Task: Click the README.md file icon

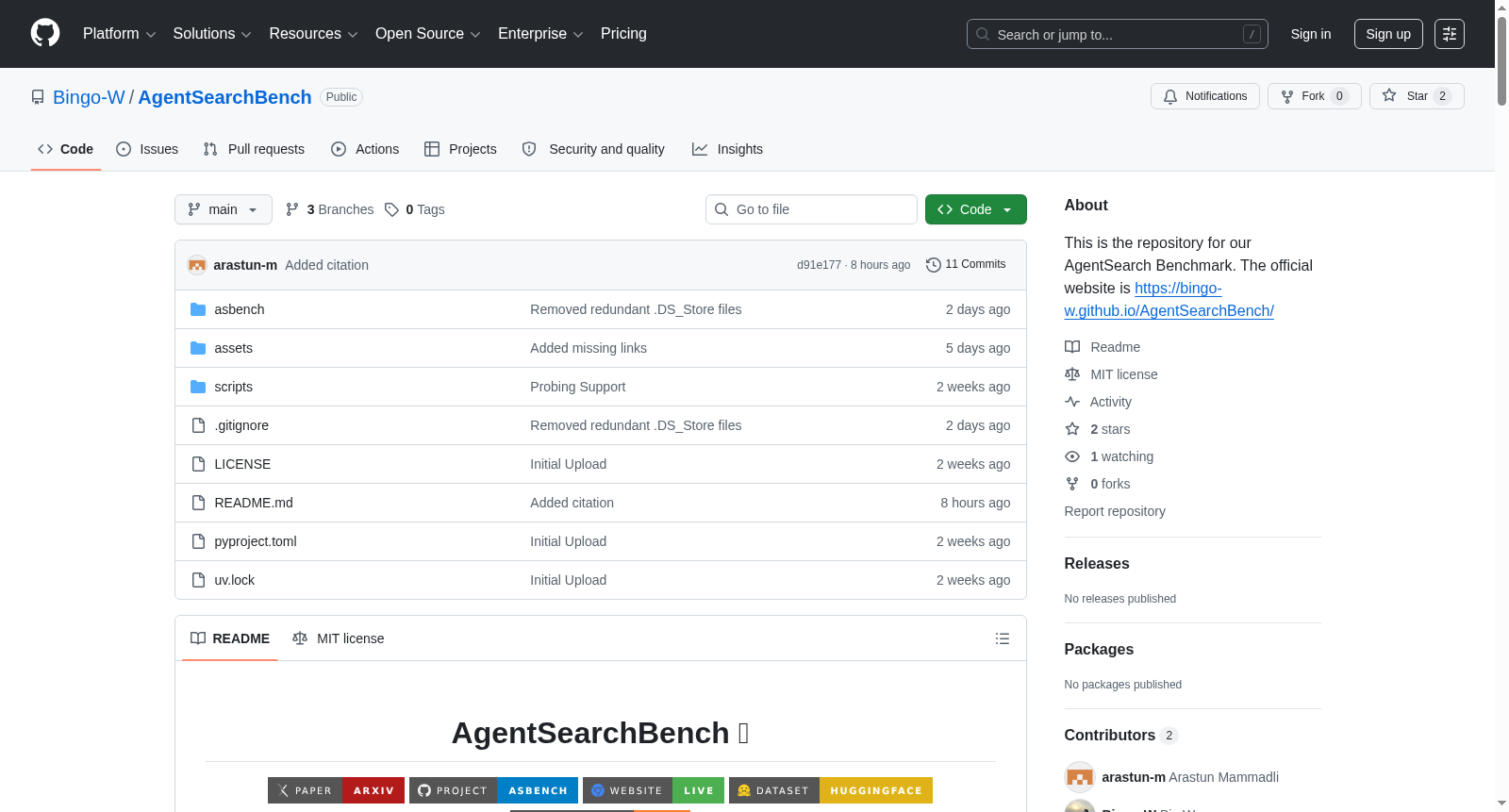Action: pos(198,503)
